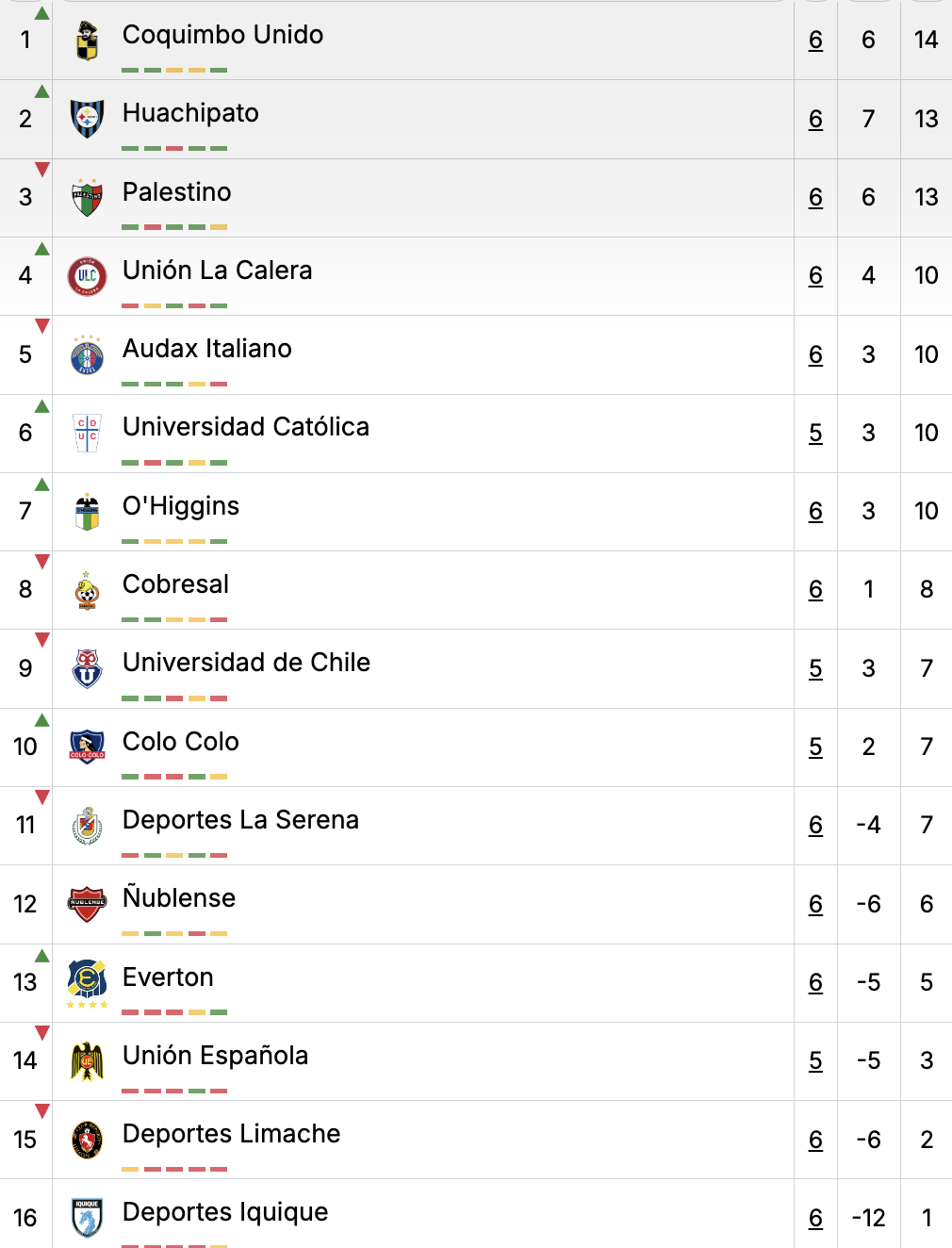The height and width of the screenshot is (1248, 952).
Task: Click the Palestino club crest
Action: pos(87,197)
